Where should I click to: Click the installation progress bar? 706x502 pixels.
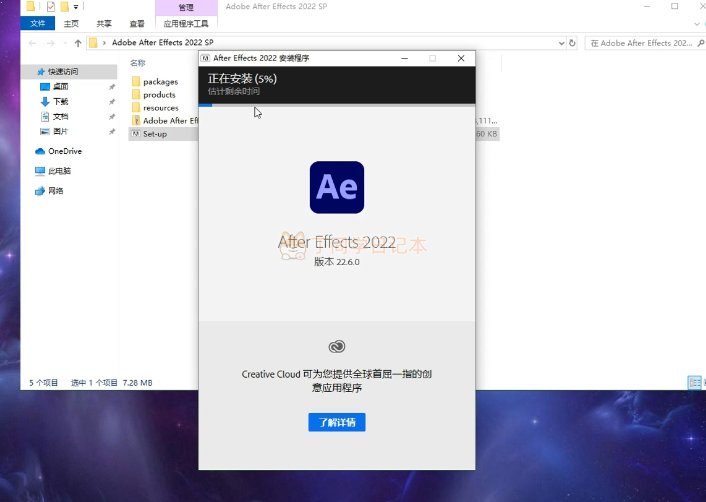coord(336,104)
